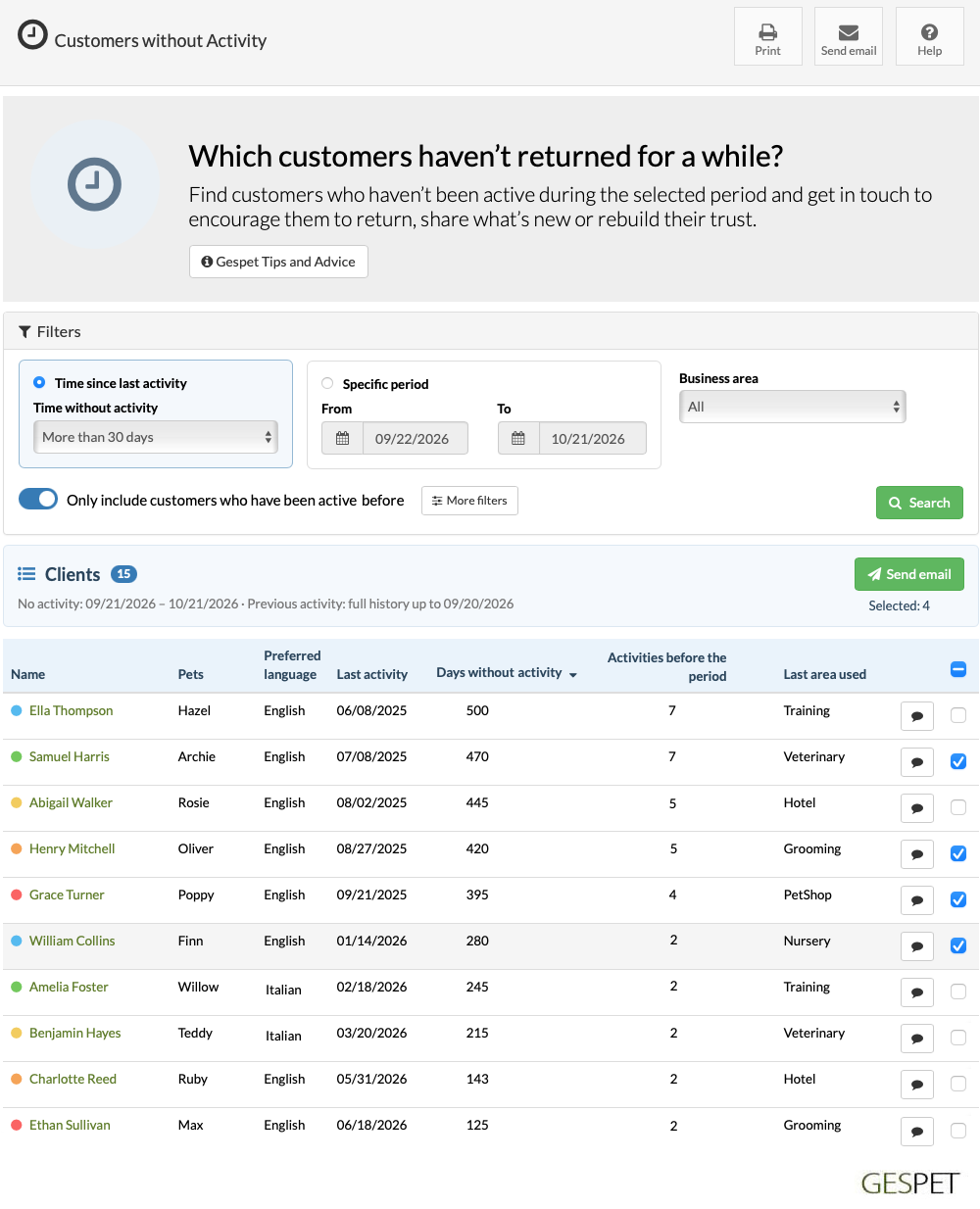
Task: Open Abigail Walker's client profile link
Action: click(71, 802)
